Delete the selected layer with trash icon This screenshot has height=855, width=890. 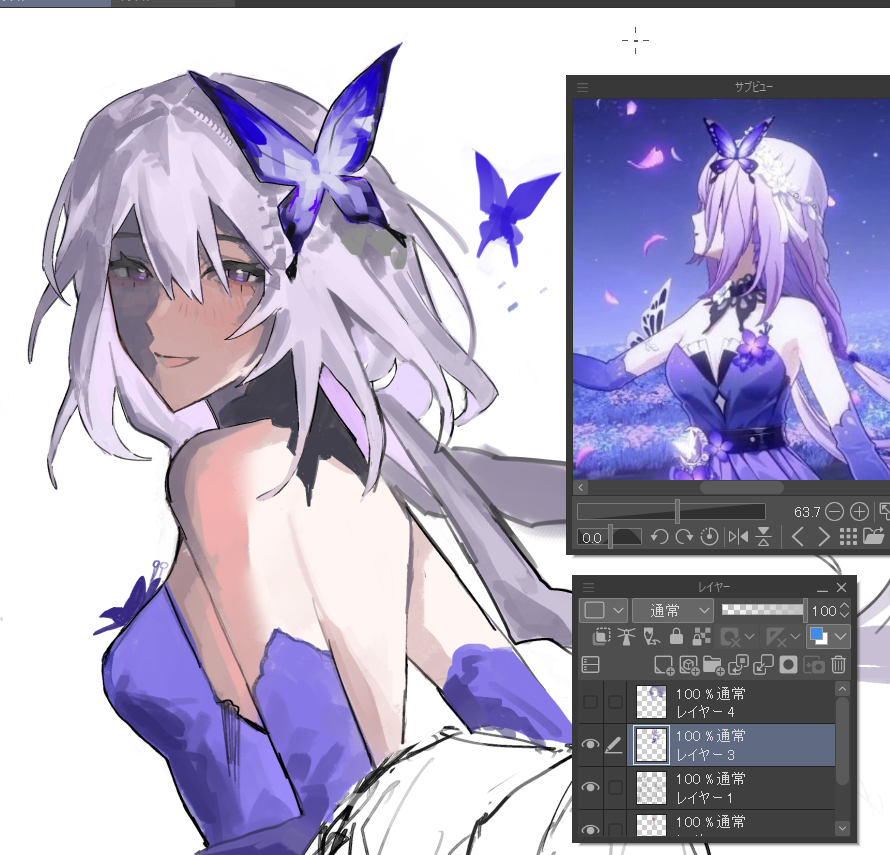tap(839, 663)
